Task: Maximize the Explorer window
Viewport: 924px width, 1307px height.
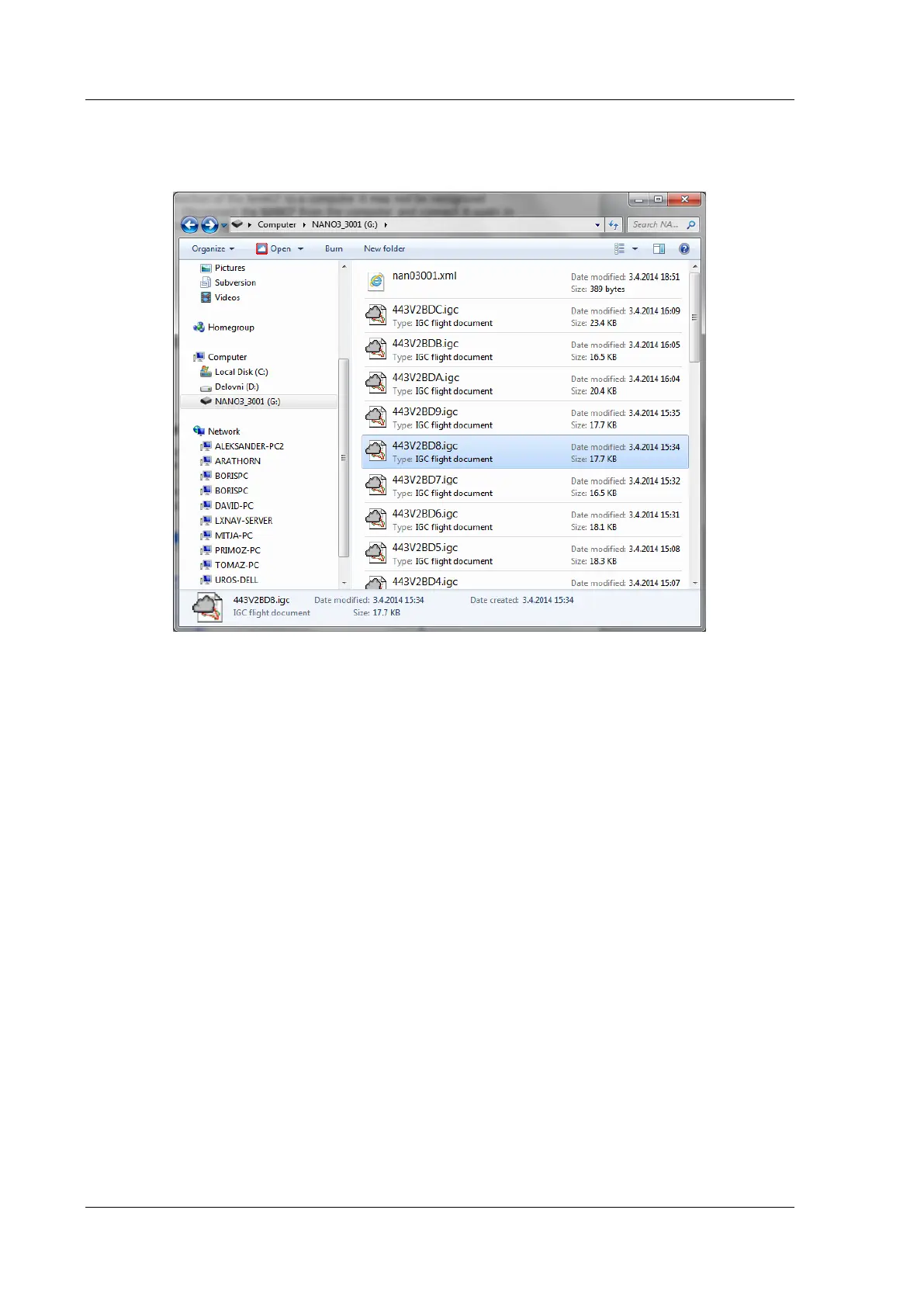Action: point(658,199)
